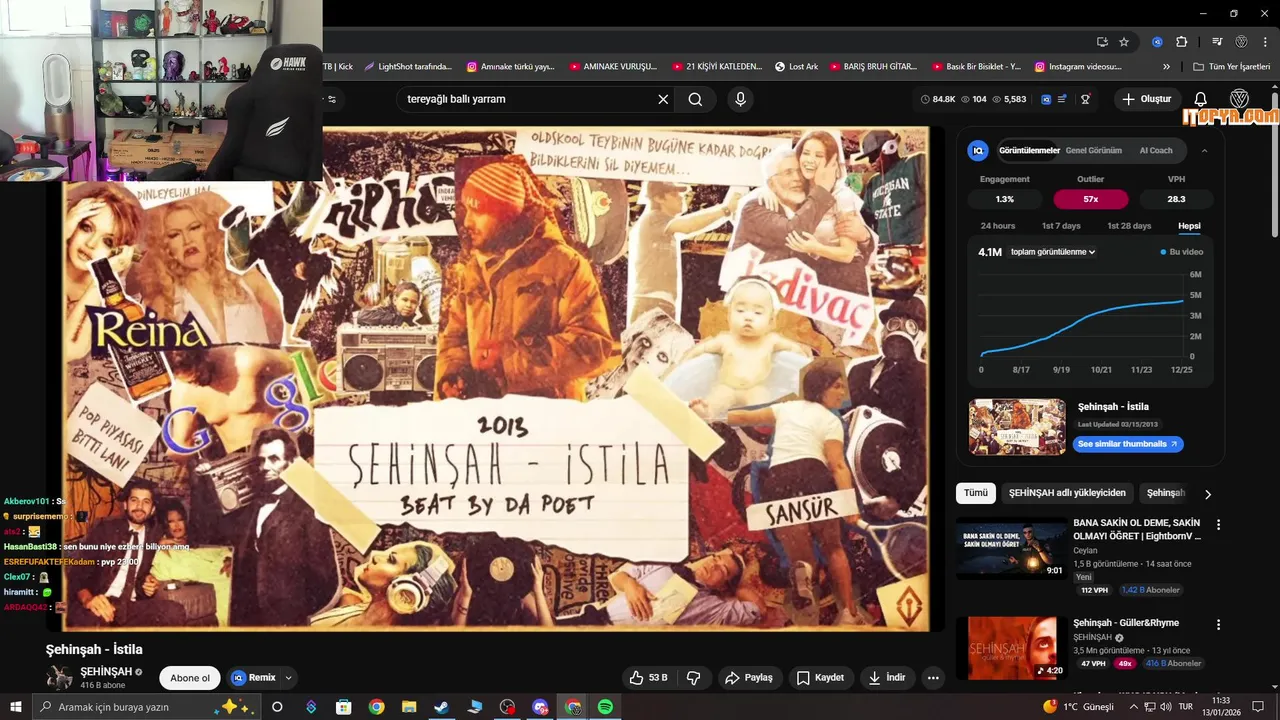This screenshot has width=1280, height=720.
Task: Open the BANA SAKİN OL DEME thumbnail
Action: [x=1012, y=548]
